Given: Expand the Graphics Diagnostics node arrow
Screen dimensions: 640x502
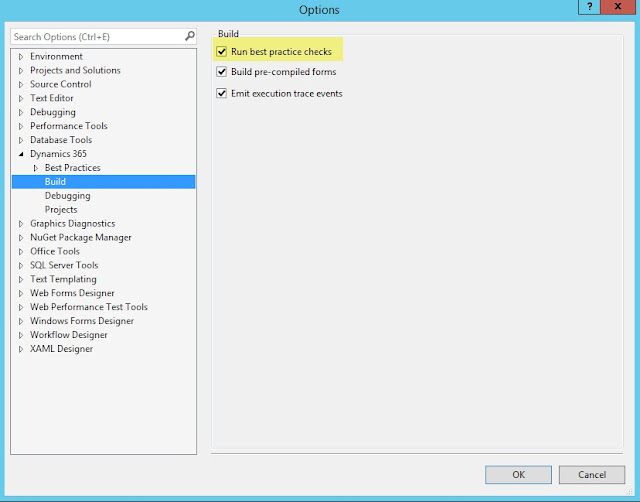Looking at the screenshot, I should 21,224.
